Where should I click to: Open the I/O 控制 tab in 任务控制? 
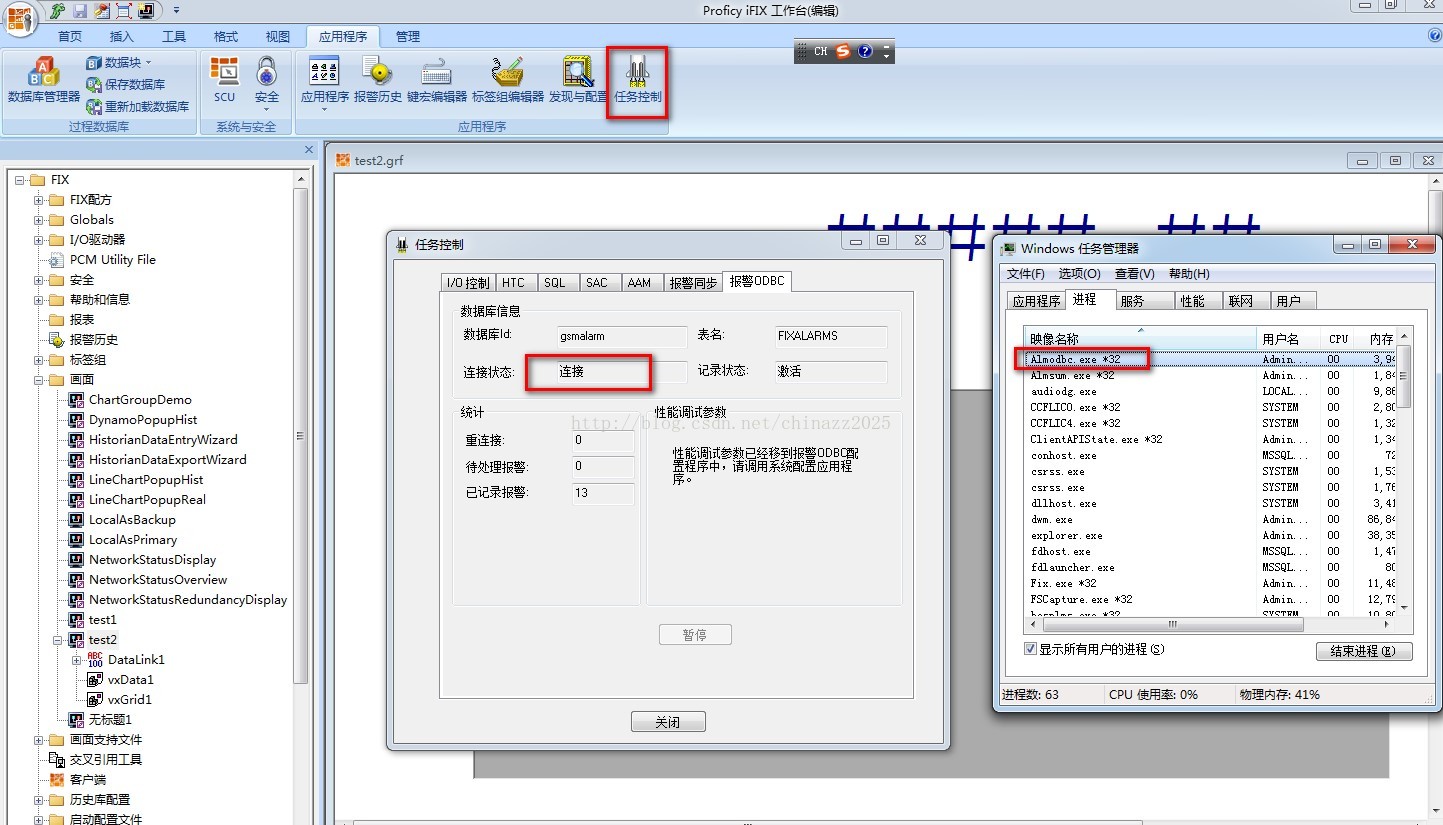tap(468, 283)
